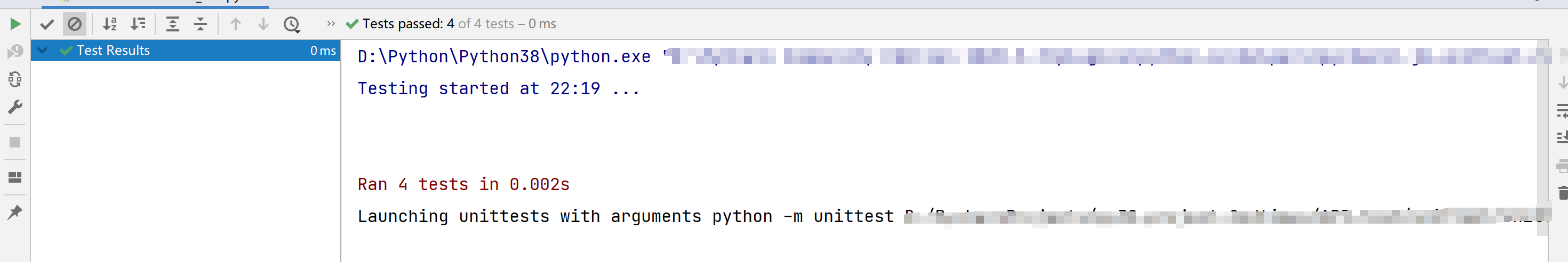The image size is (1568, 262).
Task: Restore layout icon in left sidebar
Action: [x=15, y=177]
